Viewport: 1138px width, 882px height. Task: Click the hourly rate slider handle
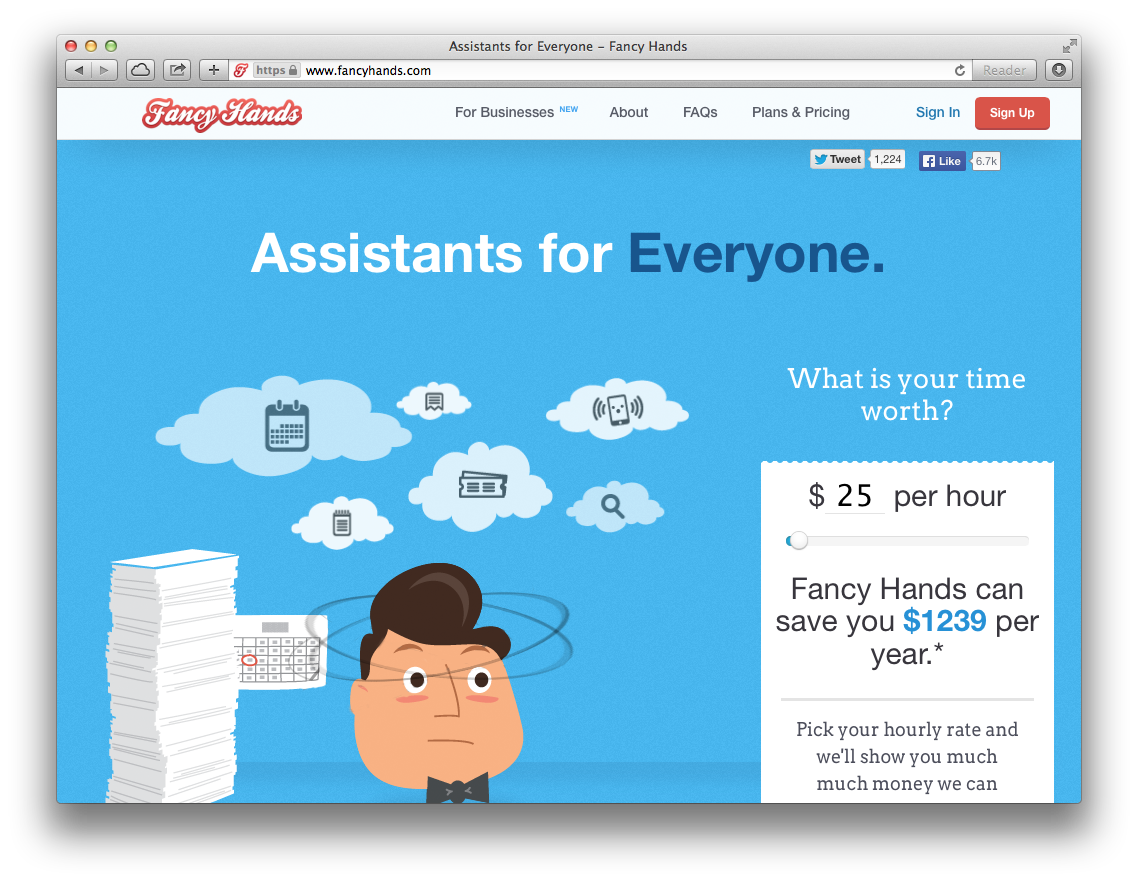coord(798,541)
